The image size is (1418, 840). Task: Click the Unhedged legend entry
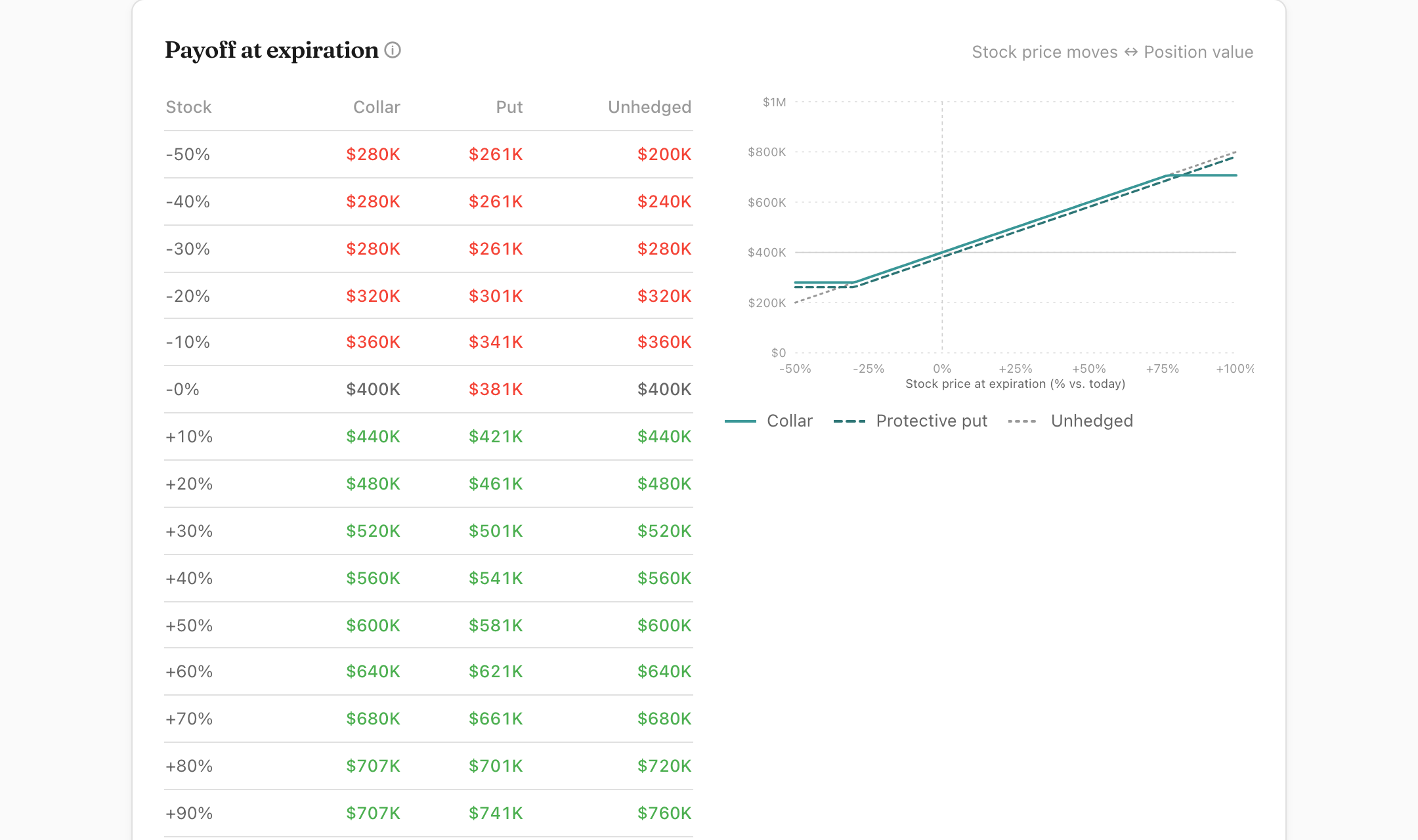(1071, 421)
